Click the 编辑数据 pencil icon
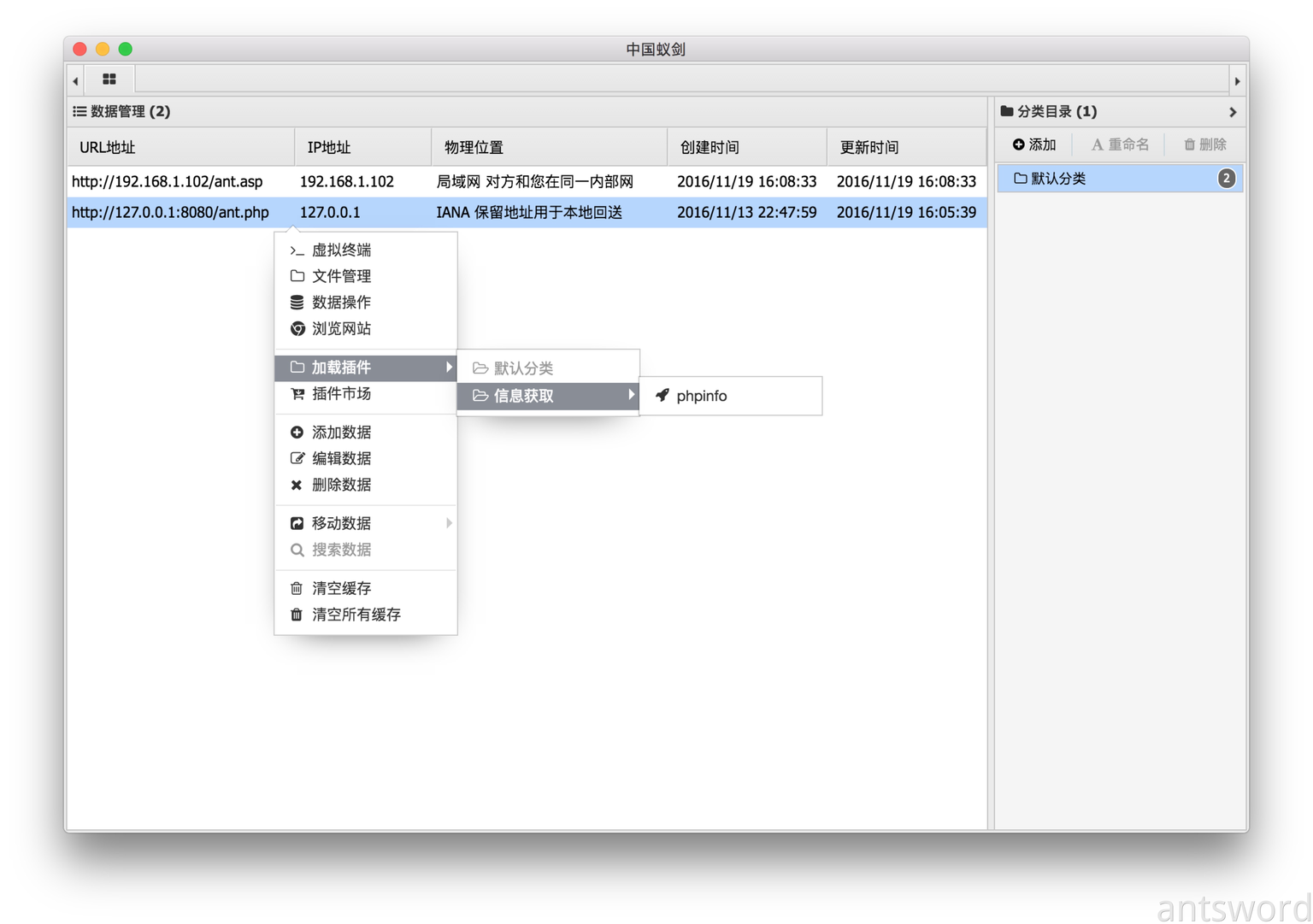The width and height of the screenshot is (1313, 924). [297, 459]
